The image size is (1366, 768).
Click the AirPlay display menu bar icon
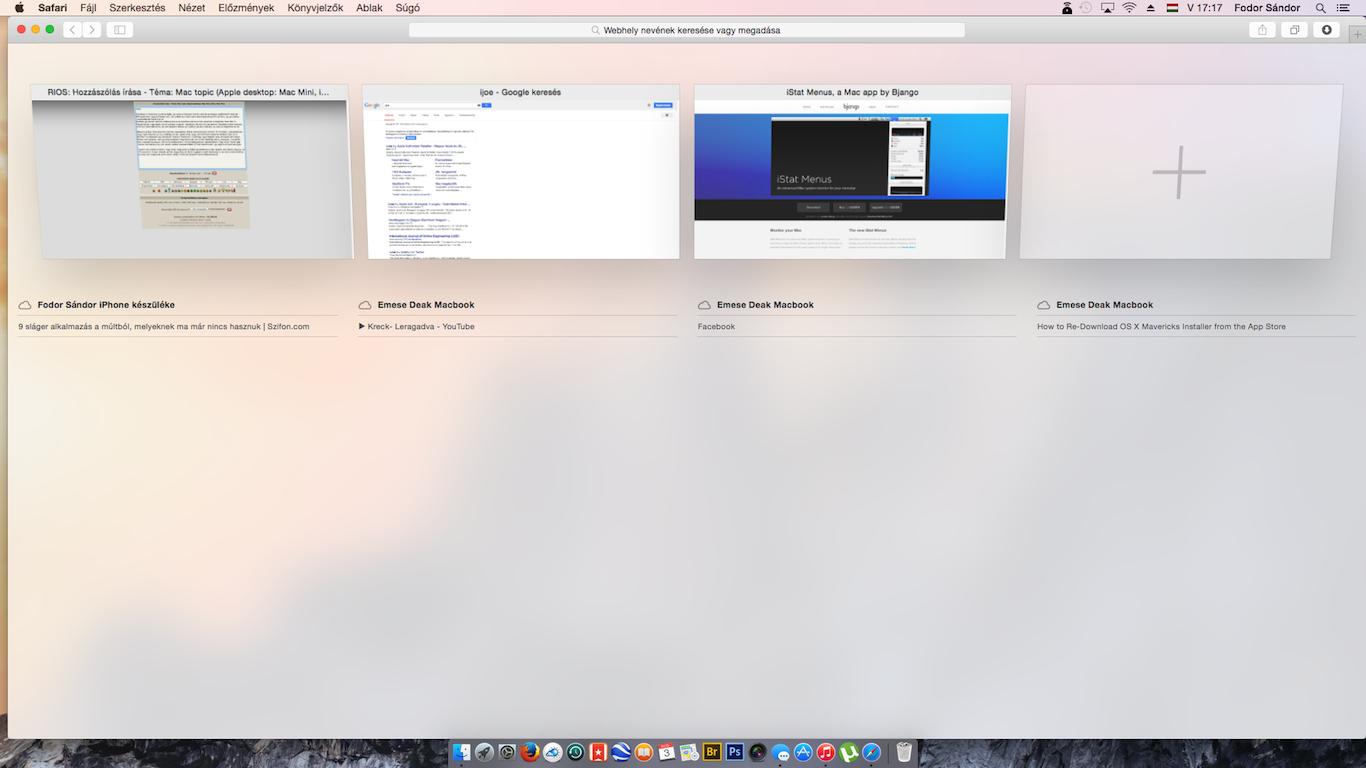(1107, 8)
